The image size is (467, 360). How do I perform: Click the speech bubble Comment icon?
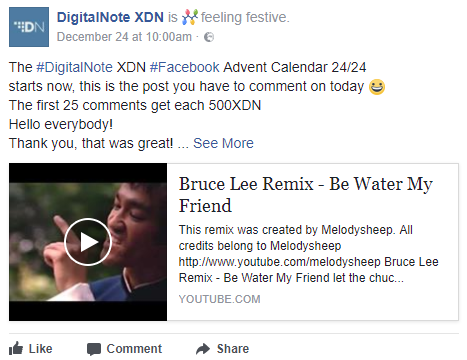point(94,349)
